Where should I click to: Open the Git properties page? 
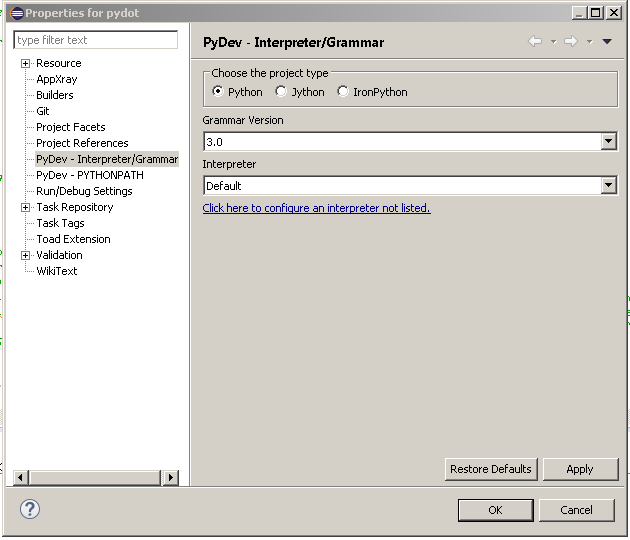[x=43, y=111]
